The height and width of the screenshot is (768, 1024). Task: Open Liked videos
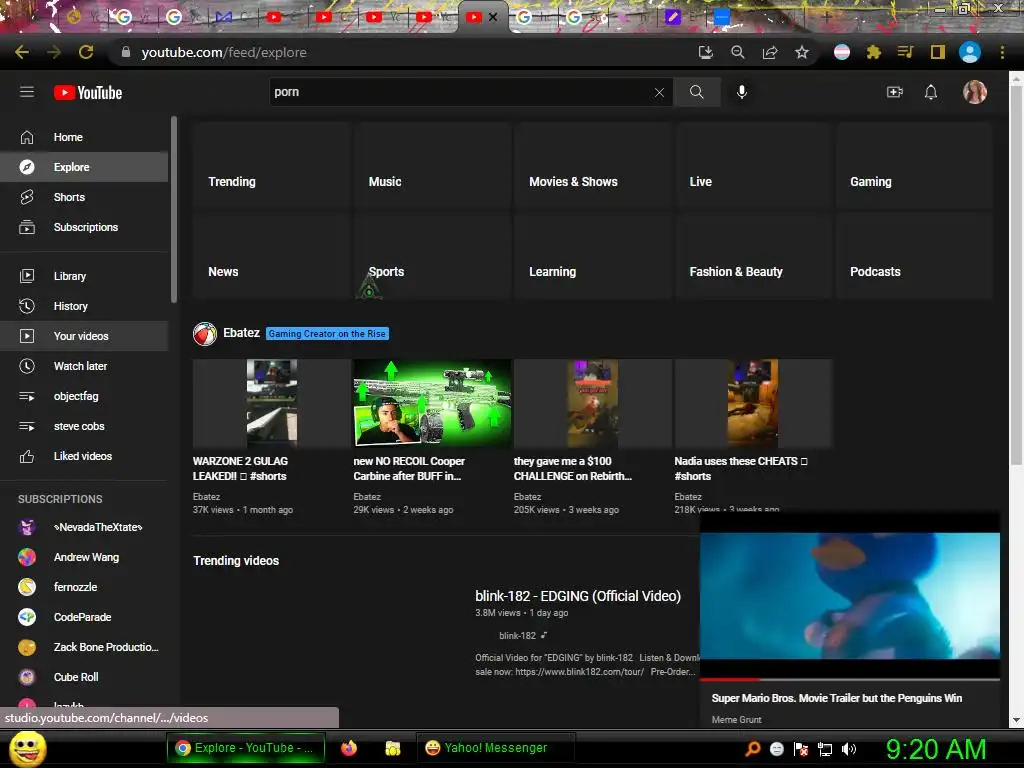pos(84,456)
